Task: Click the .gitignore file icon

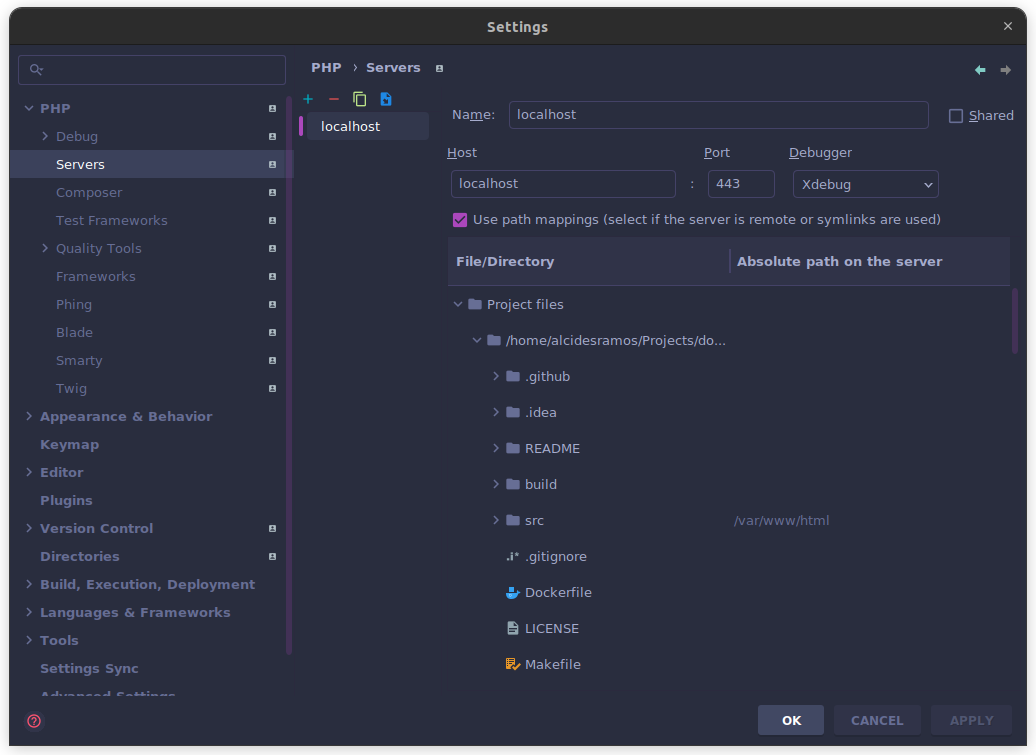Action: pyautogui.click(x=513, y=557)
